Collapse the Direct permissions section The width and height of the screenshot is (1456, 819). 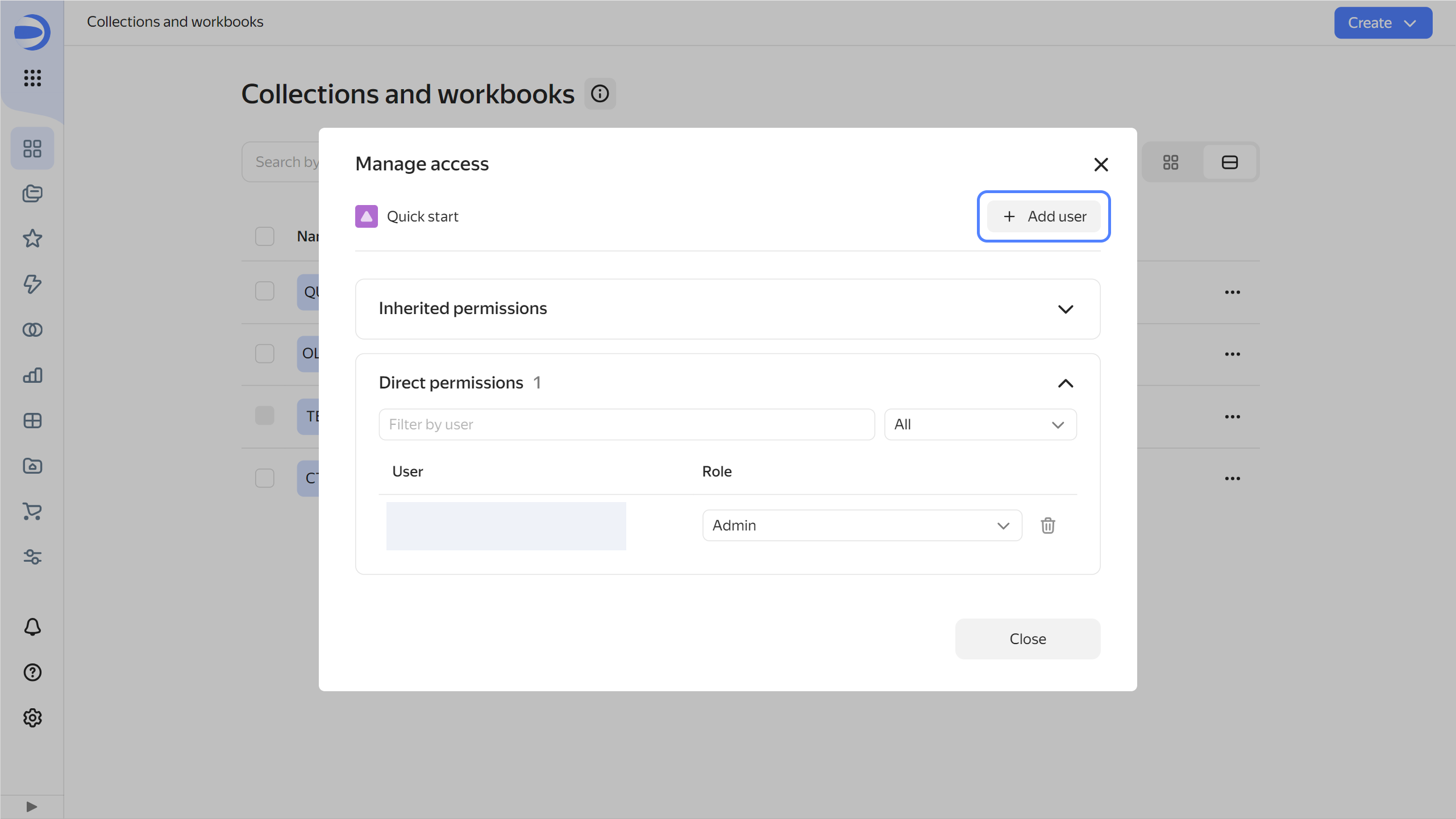(x=1065, y=383)
